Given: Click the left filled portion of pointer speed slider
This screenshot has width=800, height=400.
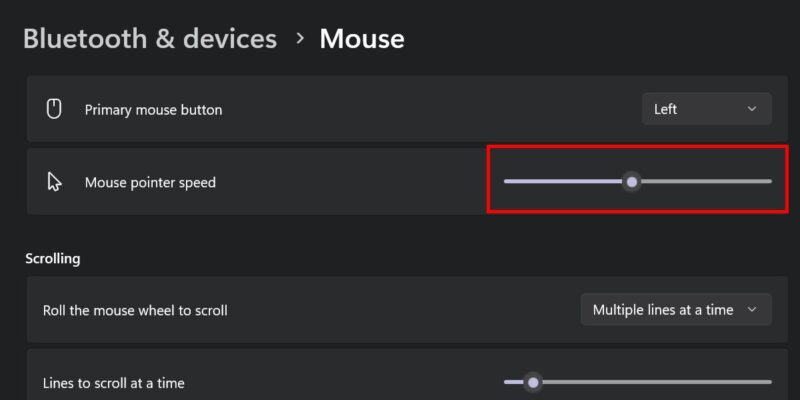Looking at the screenshot, I should pyautogui.click(x=564, y=181).
